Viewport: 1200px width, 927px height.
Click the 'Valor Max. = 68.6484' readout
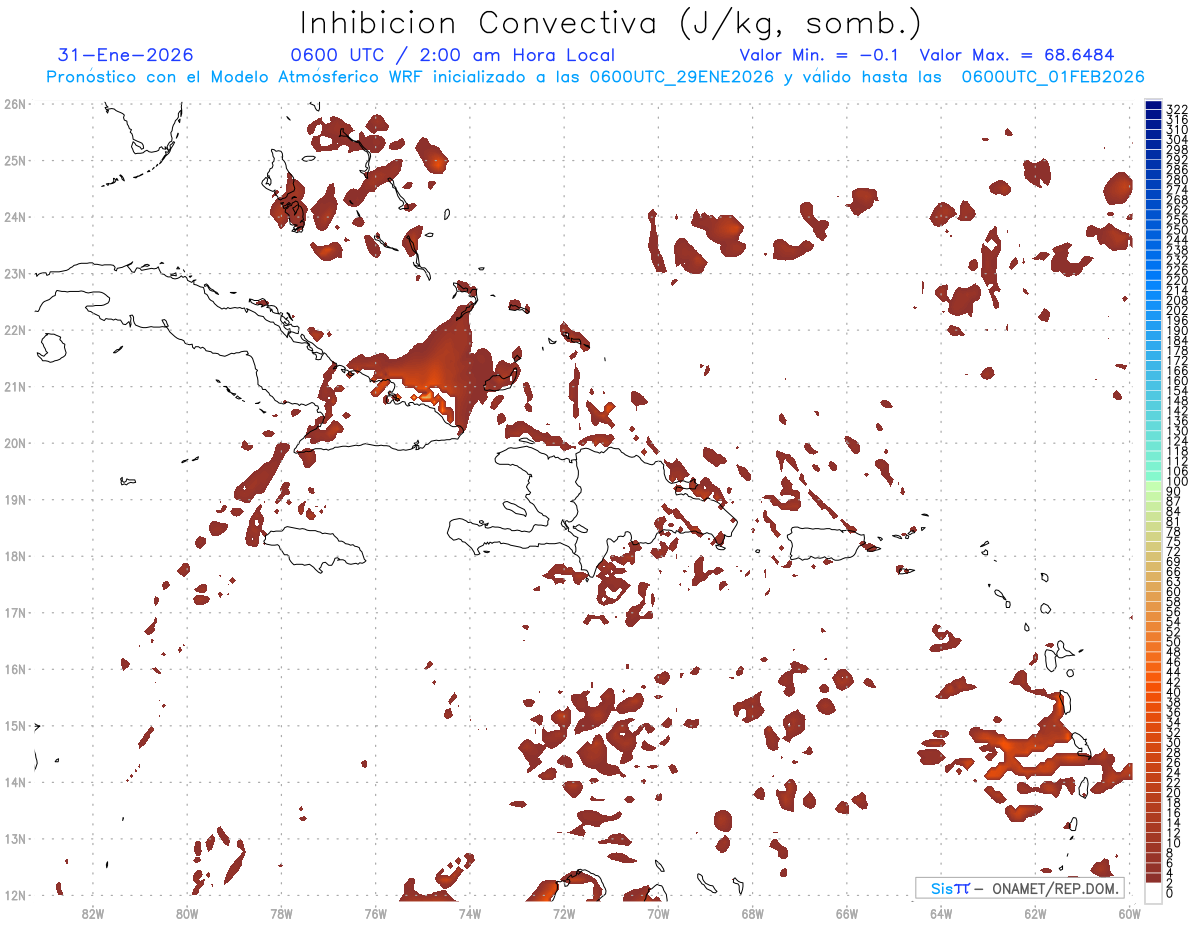(x=1017, y=55)
